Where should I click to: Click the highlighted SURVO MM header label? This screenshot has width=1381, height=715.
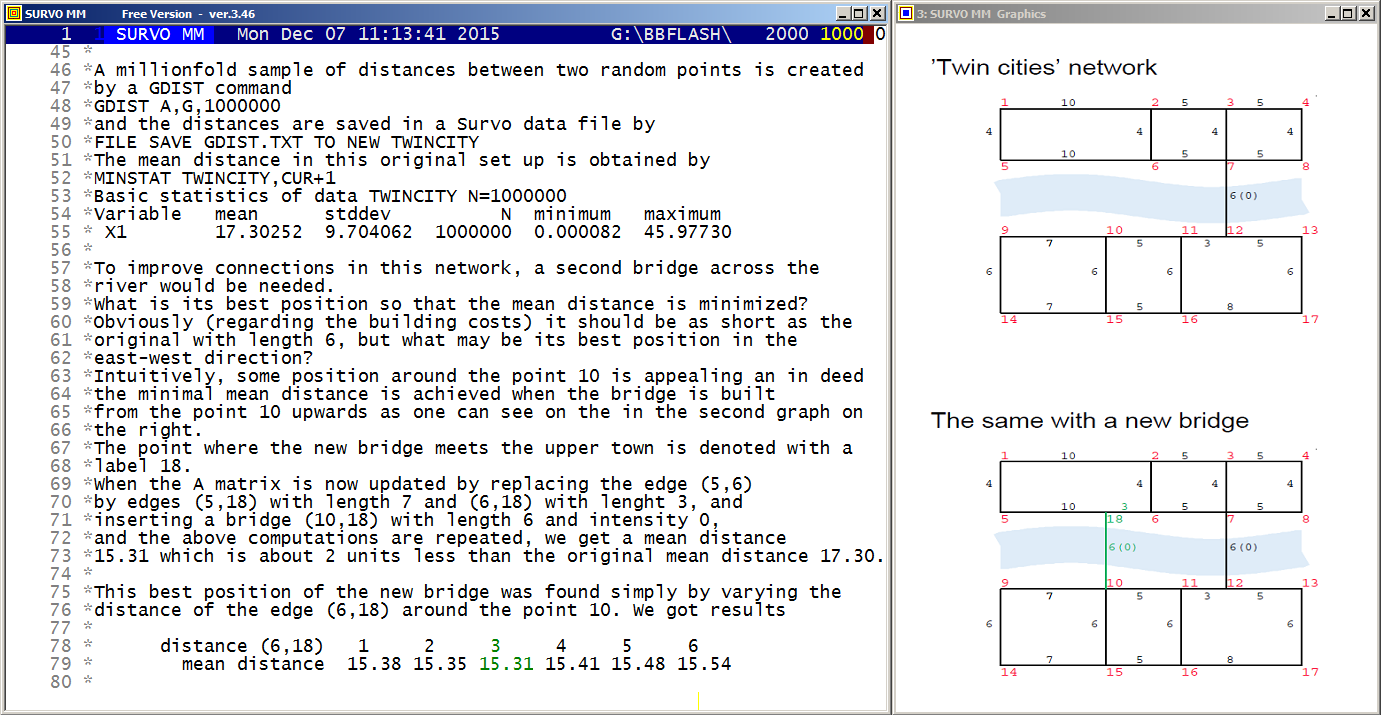pyautogui.click(x=160, y=34)
